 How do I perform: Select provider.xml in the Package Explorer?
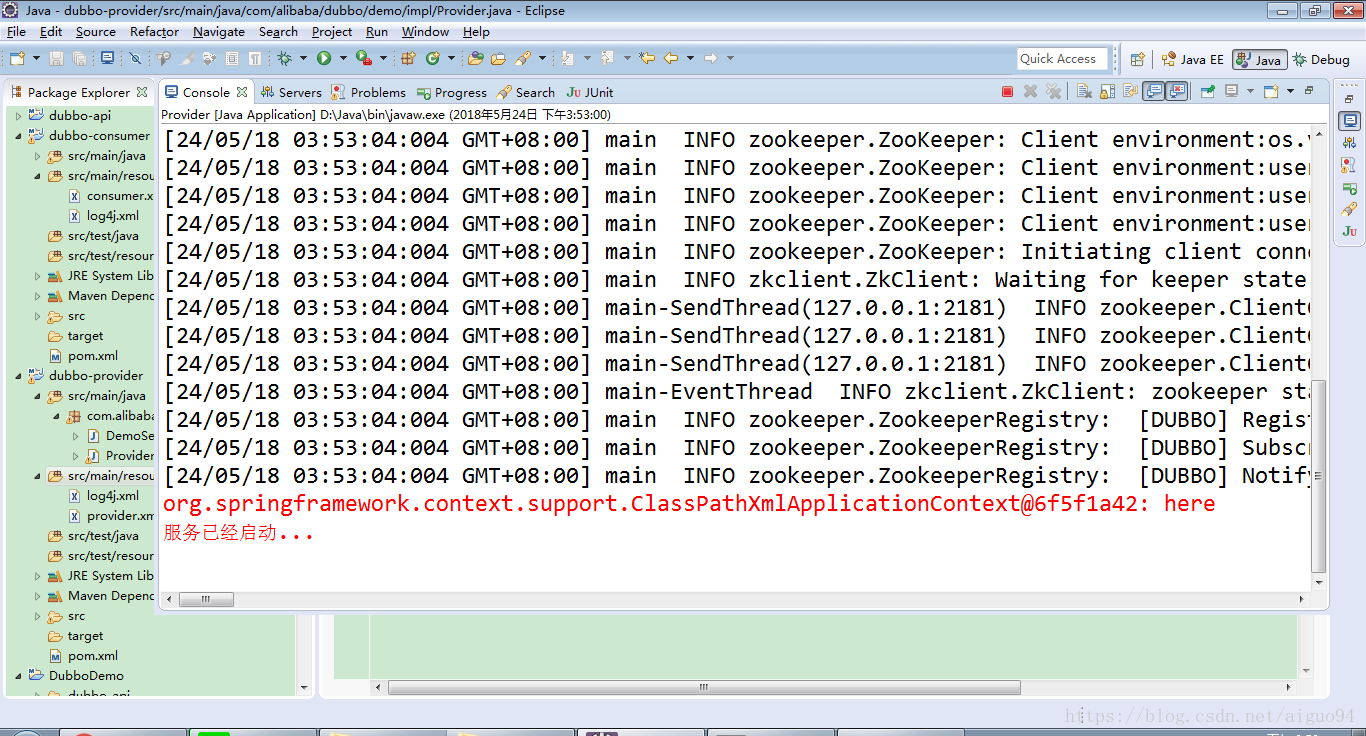111,516
